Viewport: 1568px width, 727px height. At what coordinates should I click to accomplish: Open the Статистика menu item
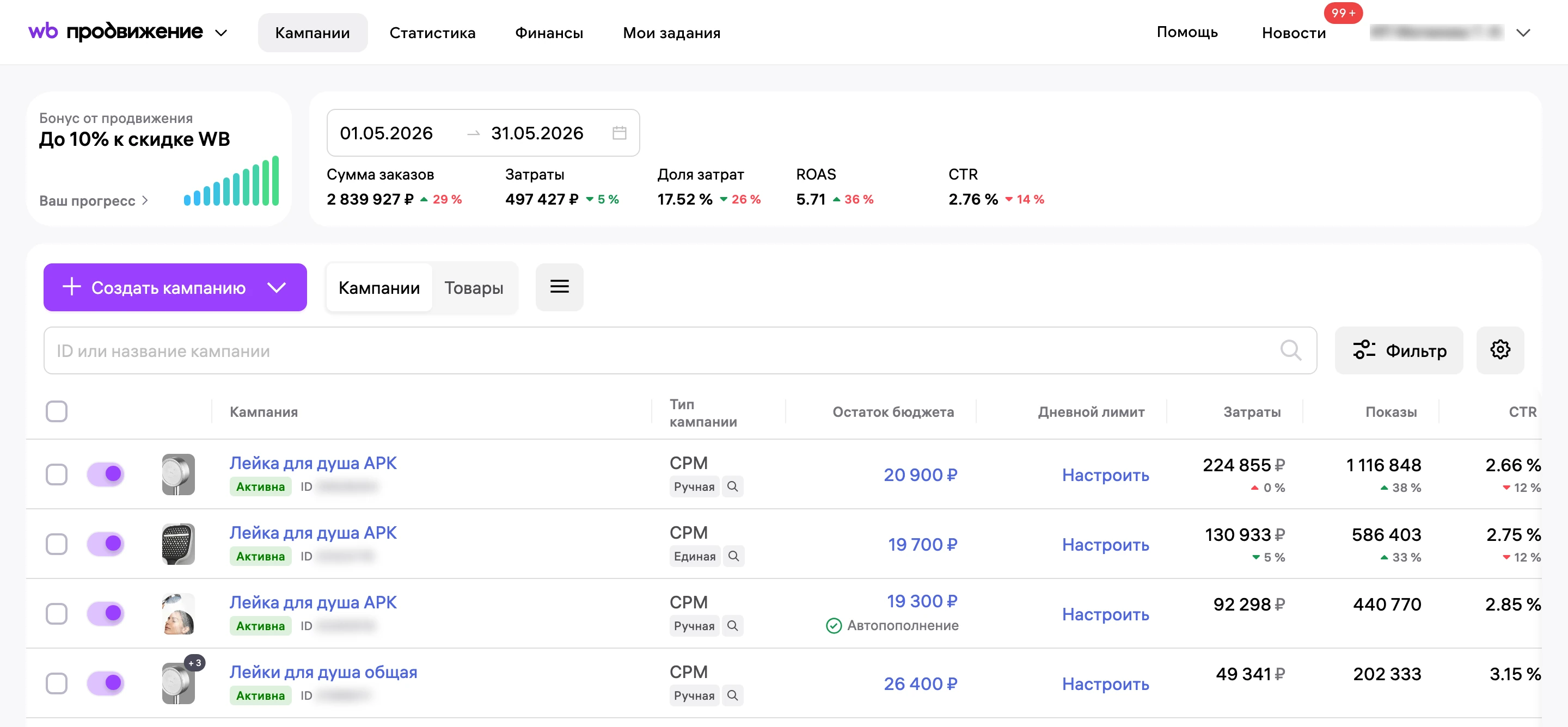point(432,33)
